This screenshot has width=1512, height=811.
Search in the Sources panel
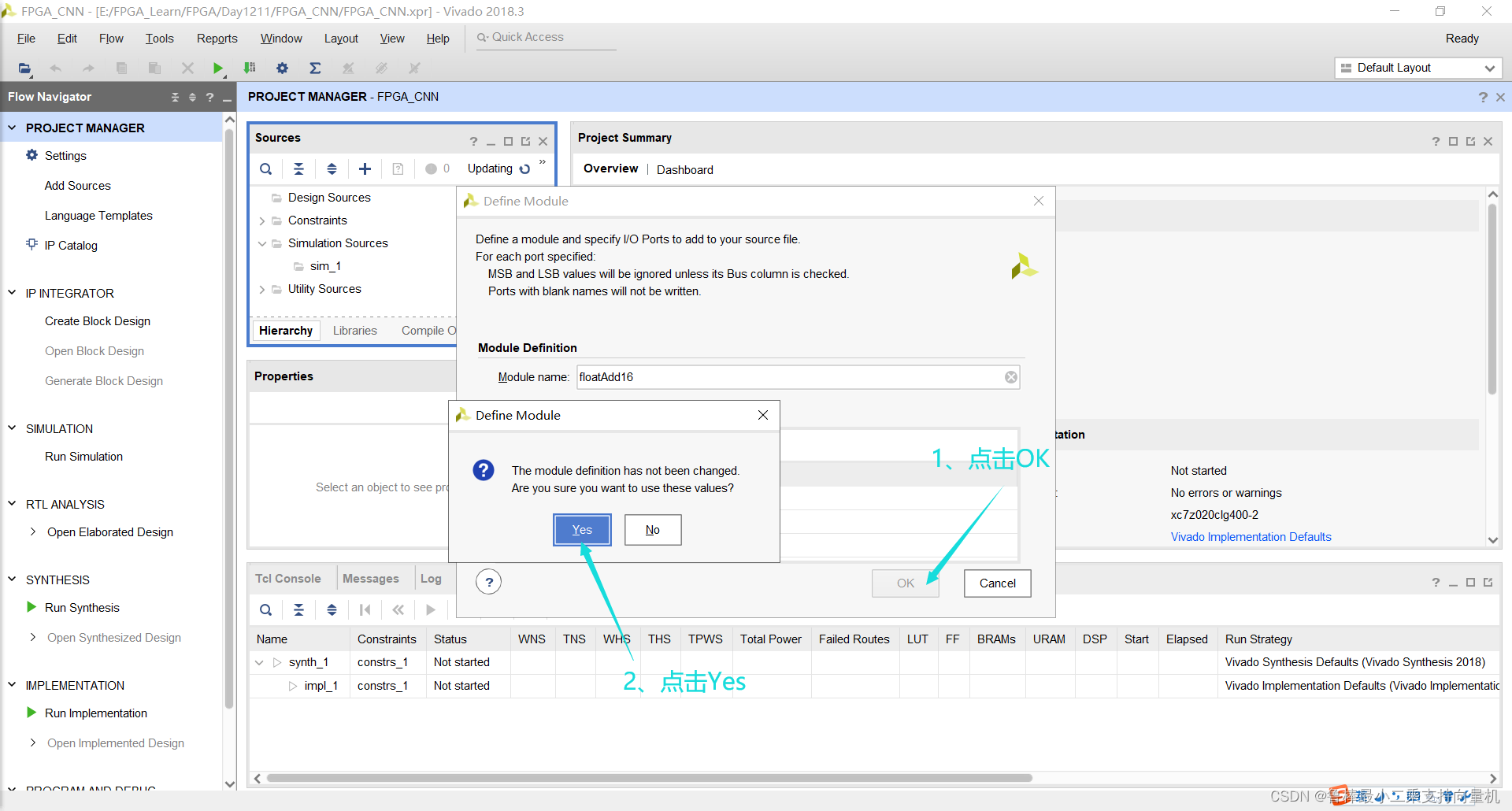(266, 168)
